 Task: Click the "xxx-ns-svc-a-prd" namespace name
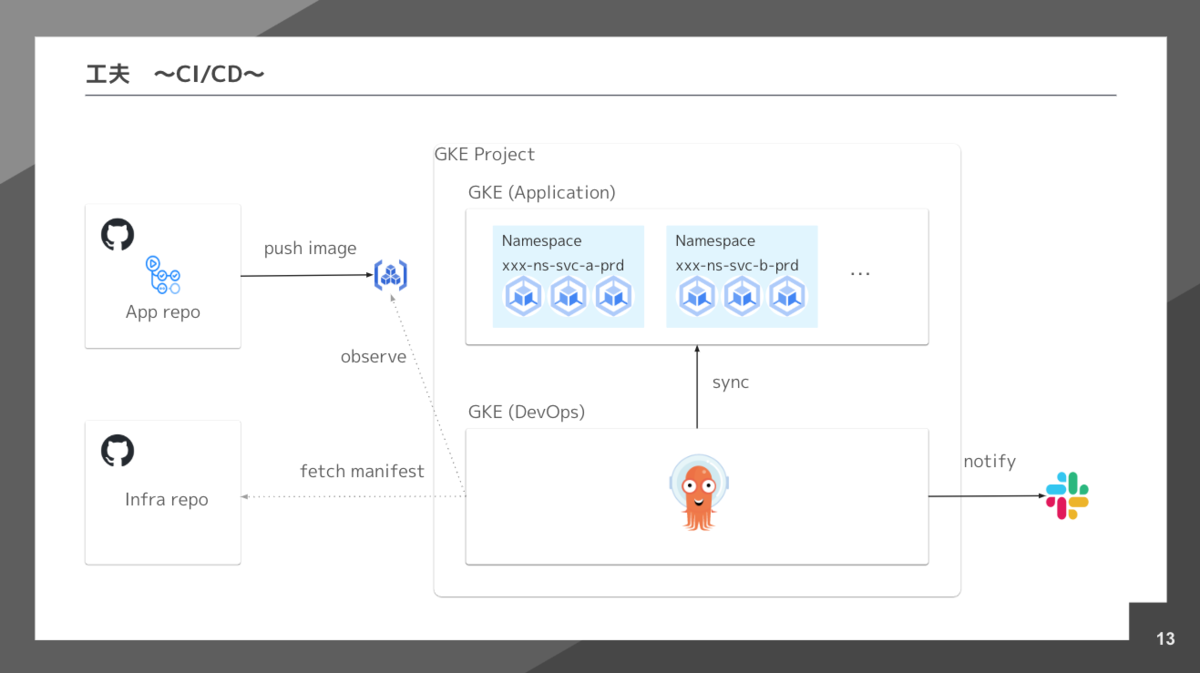click(x=563, y=265)
